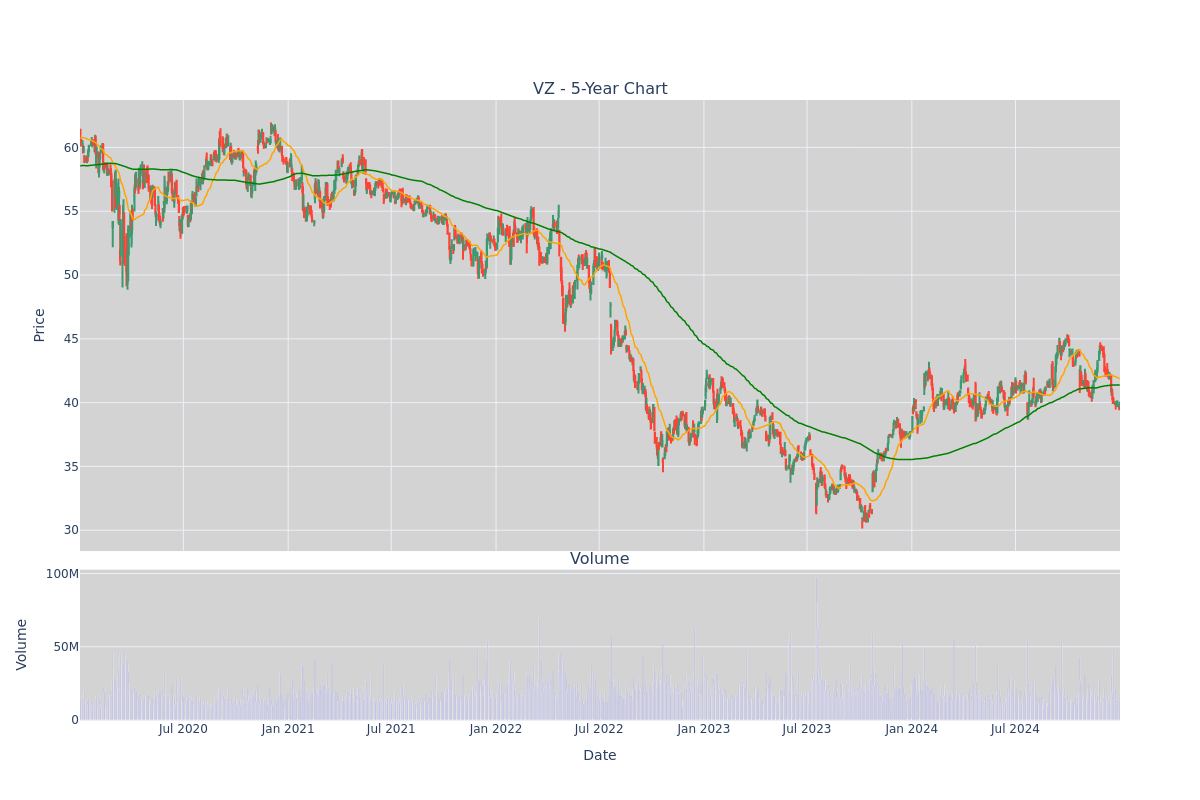
Task: Click the "Jul 2022" date tick label
Action: (599, 729)
